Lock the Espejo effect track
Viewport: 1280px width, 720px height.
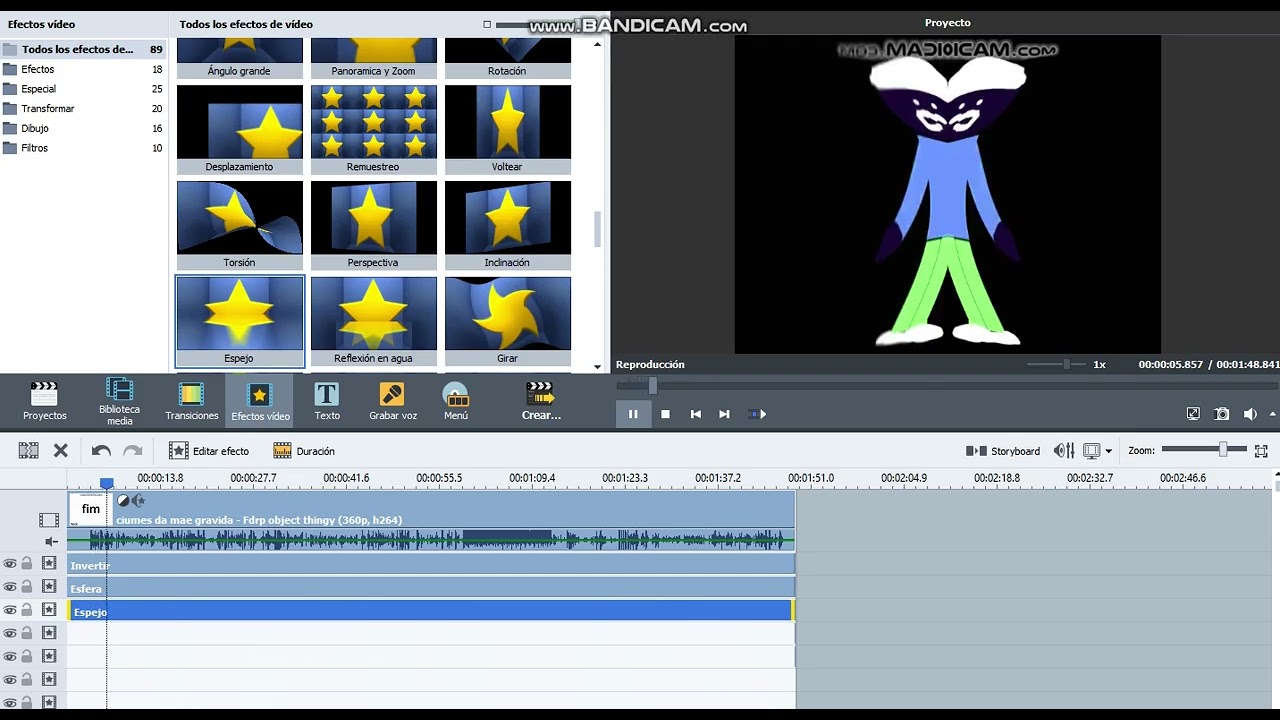27,610
